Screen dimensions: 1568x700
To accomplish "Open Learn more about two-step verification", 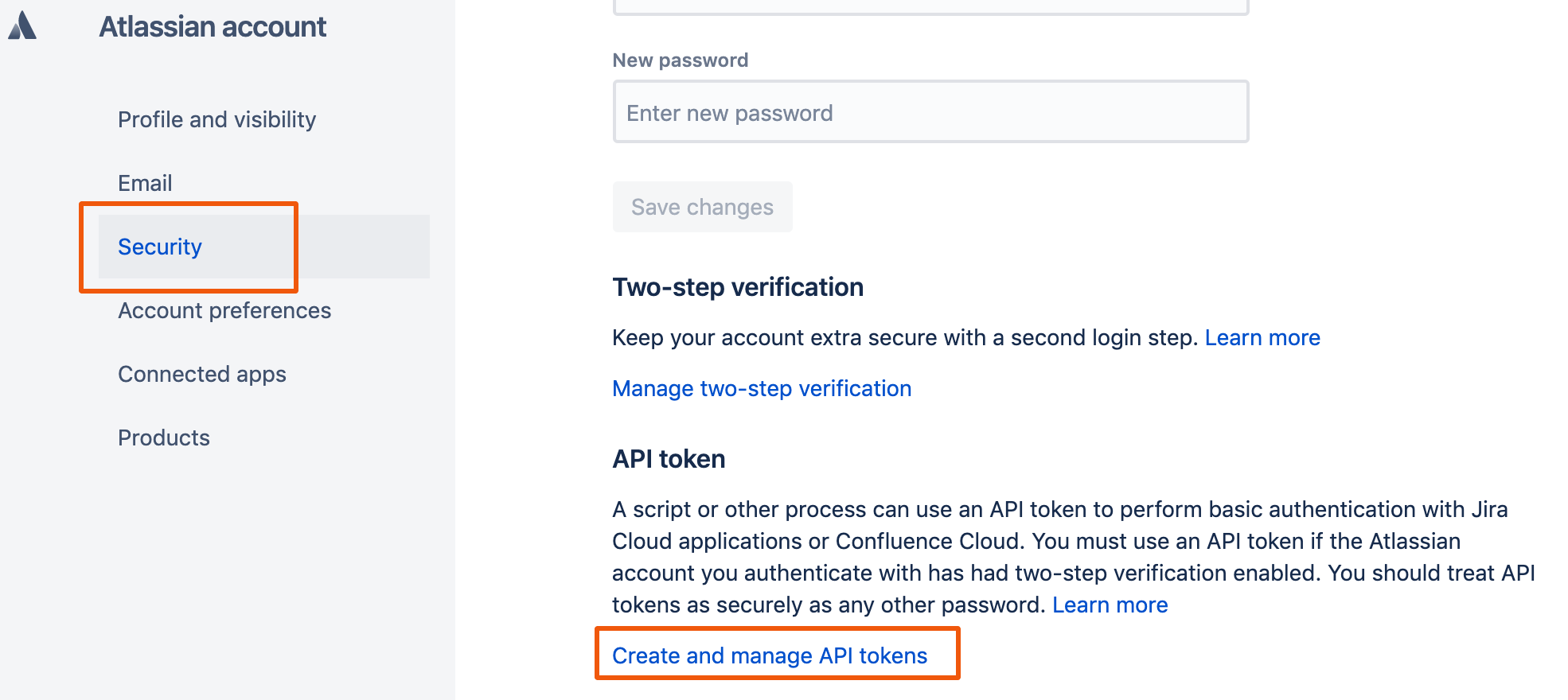I will coord(1262,337).
